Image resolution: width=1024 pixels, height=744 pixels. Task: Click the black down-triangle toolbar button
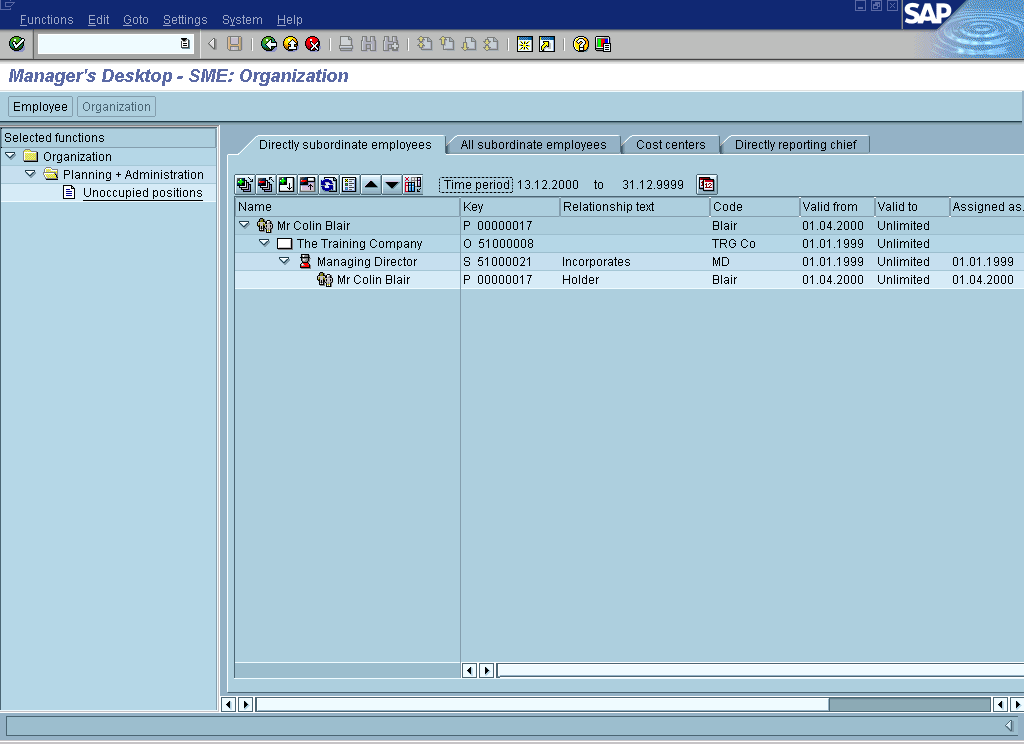(x=392, y=184)
